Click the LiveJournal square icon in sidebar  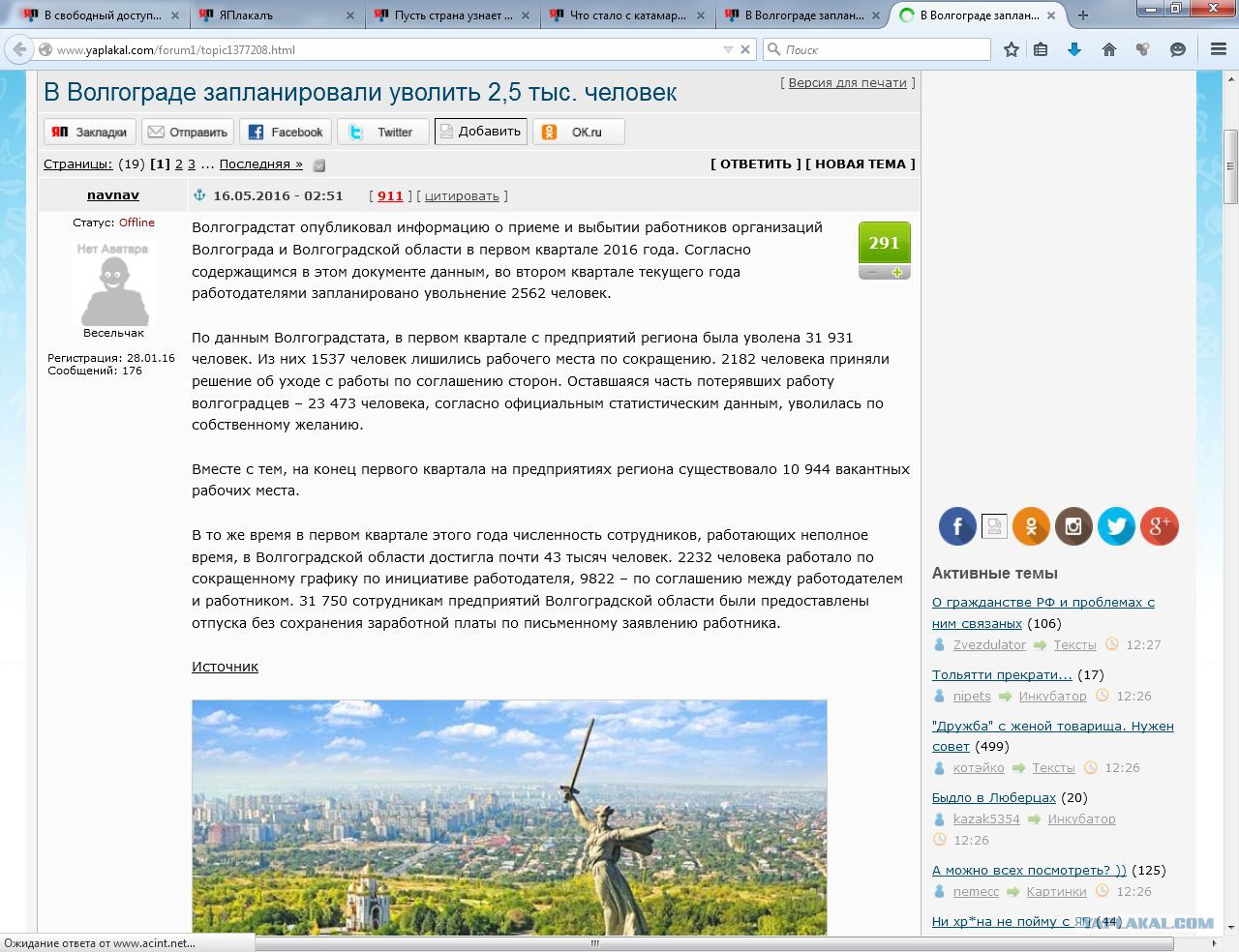(994, 526)
